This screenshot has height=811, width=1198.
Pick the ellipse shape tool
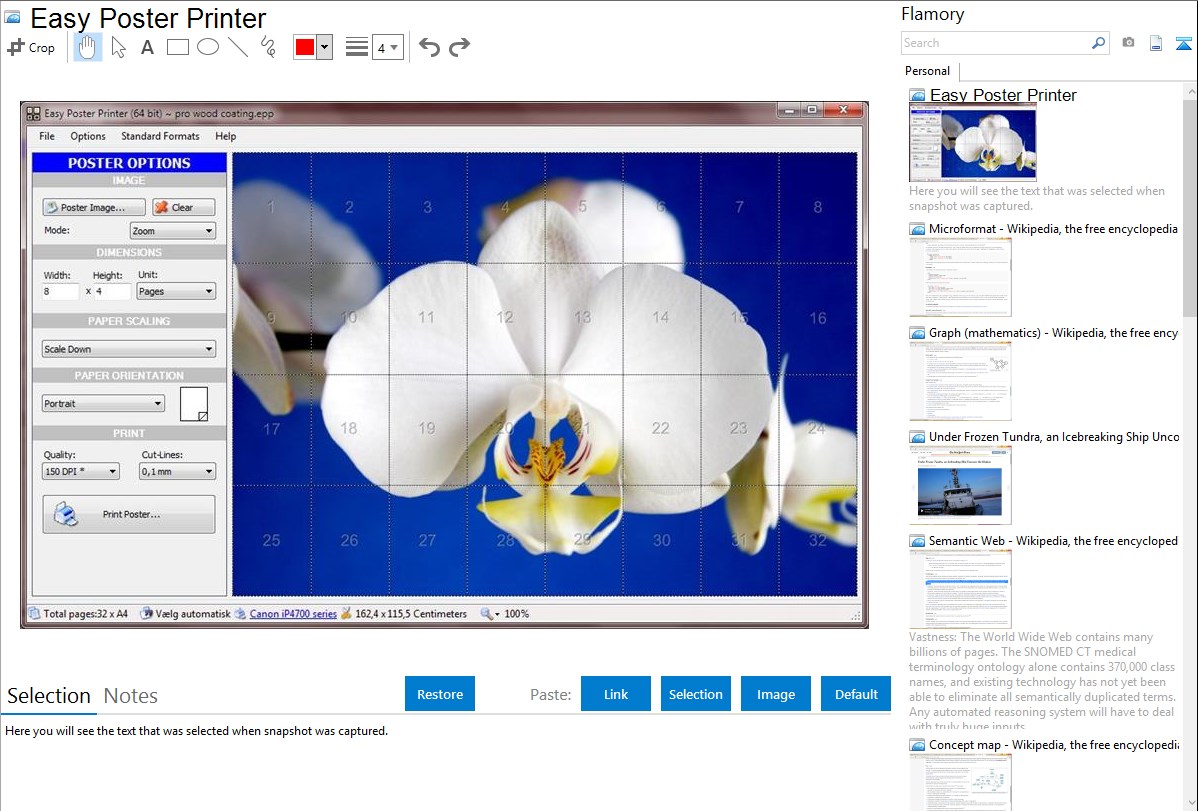[x=208, y=47]
